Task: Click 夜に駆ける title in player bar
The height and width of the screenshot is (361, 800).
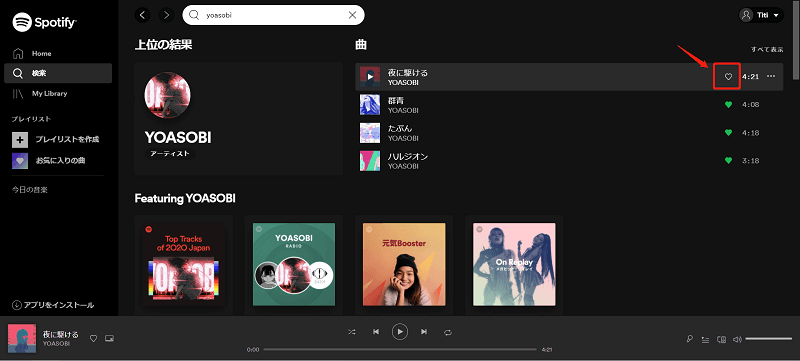Action: point(61,334)
